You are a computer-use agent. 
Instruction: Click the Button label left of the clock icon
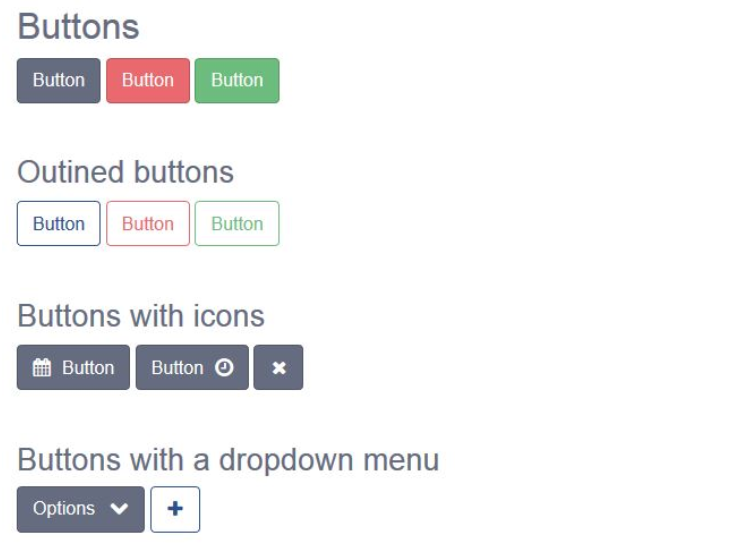(x=177, y=368)
